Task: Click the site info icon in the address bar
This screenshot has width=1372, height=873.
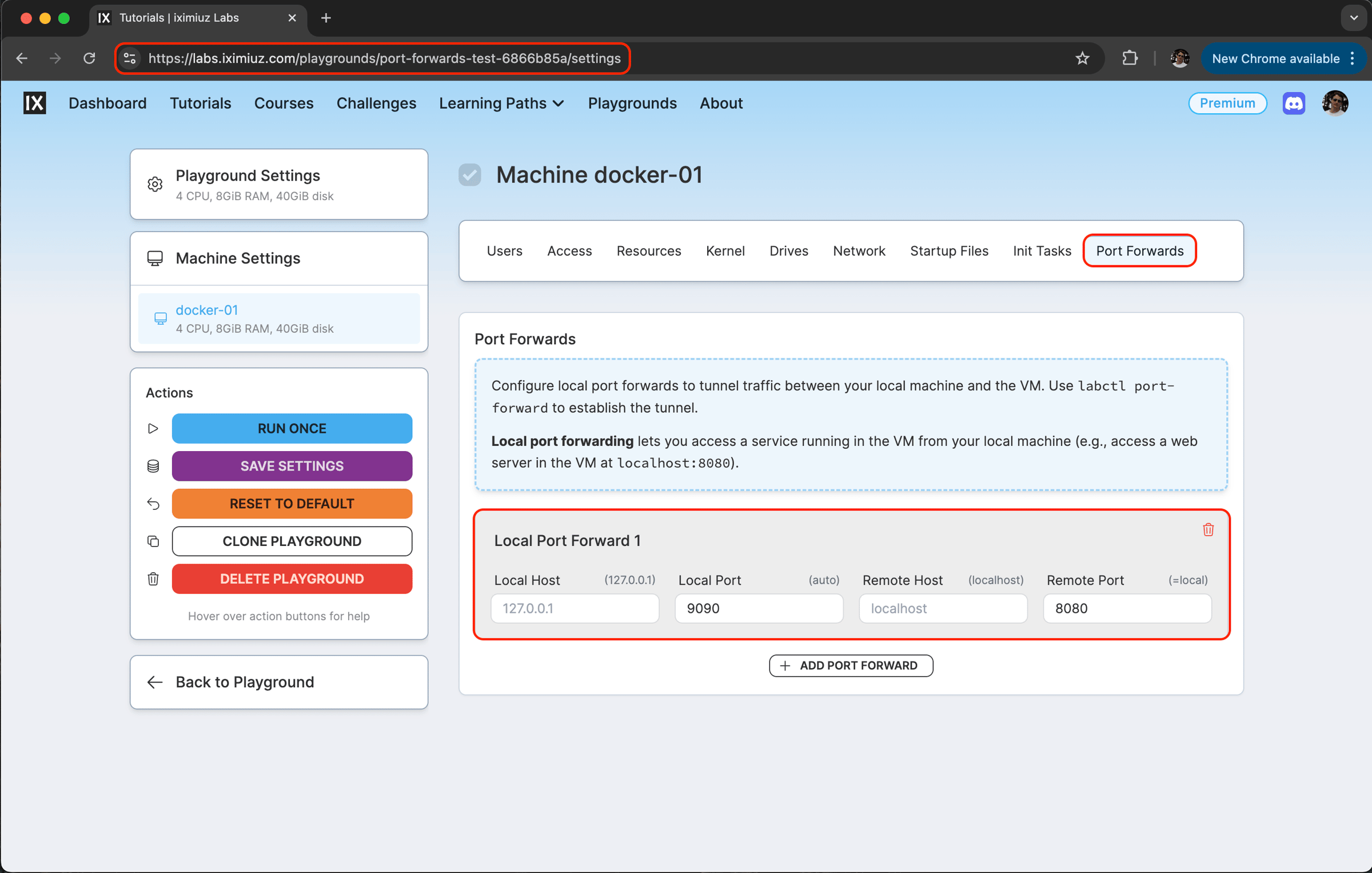Action: coord(130,58)
